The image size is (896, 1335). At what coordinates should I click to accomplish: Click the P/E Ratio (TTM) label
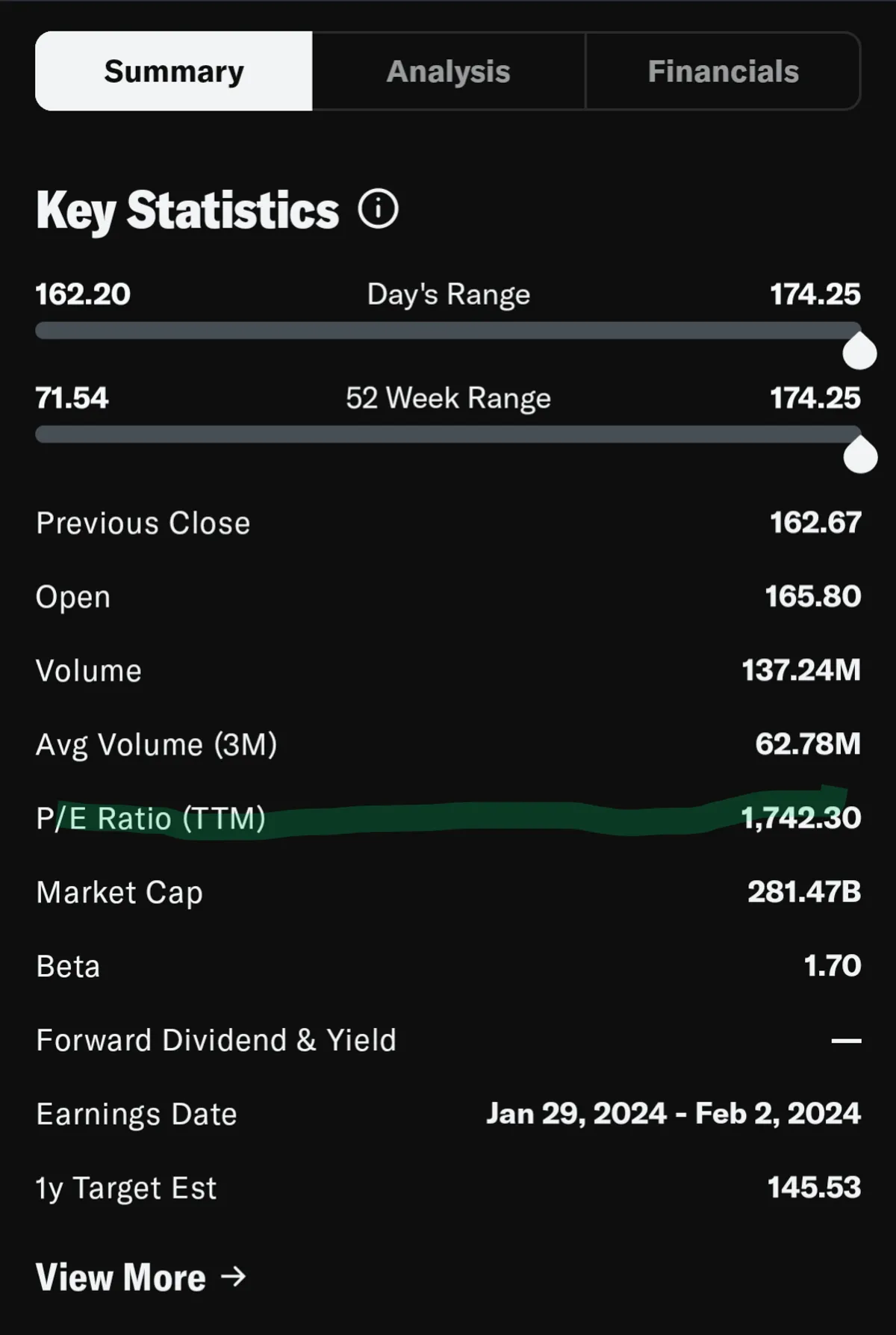pyautogui.click(x=151, y=819)
